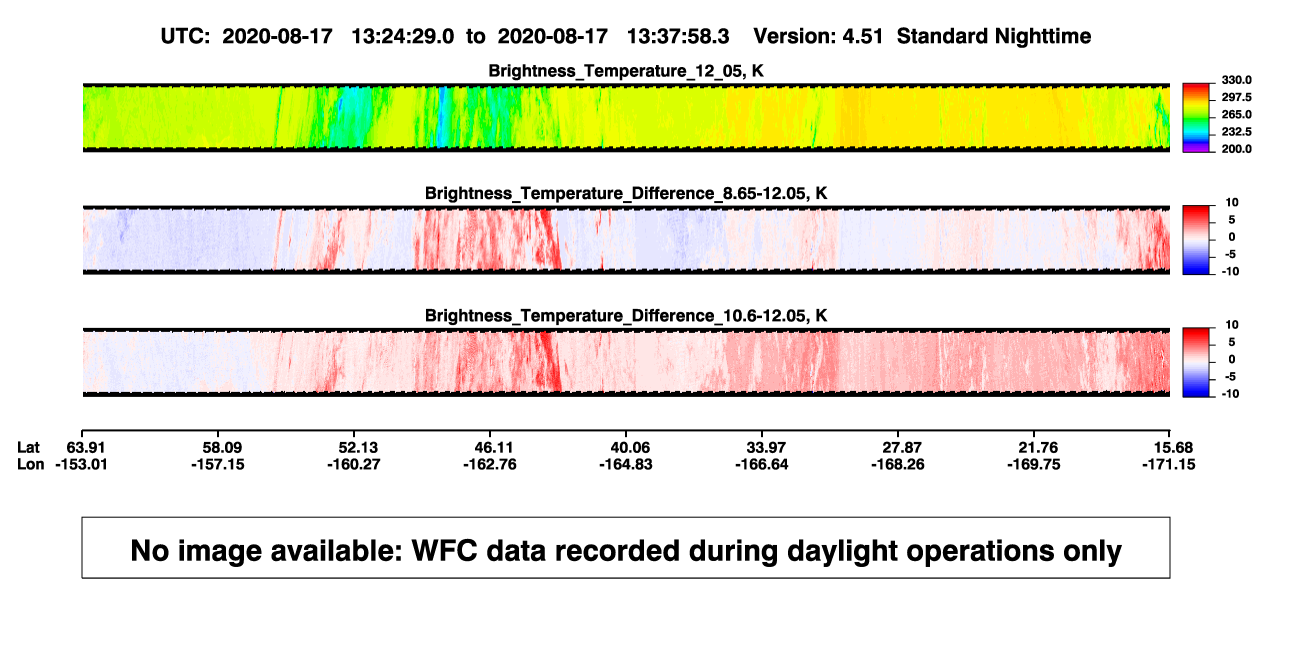1300x667 pixels.
Task: Click longitude value -164.83
Action: point(624,464)
